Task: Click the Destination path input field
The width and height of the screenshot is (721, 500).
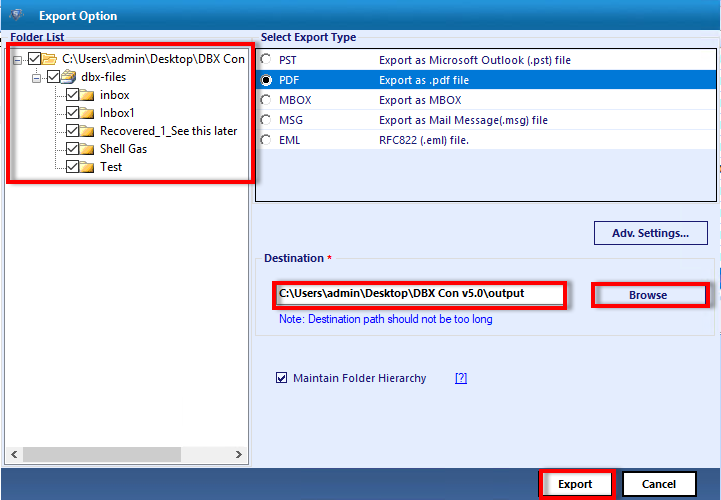Action: point(419,294)
